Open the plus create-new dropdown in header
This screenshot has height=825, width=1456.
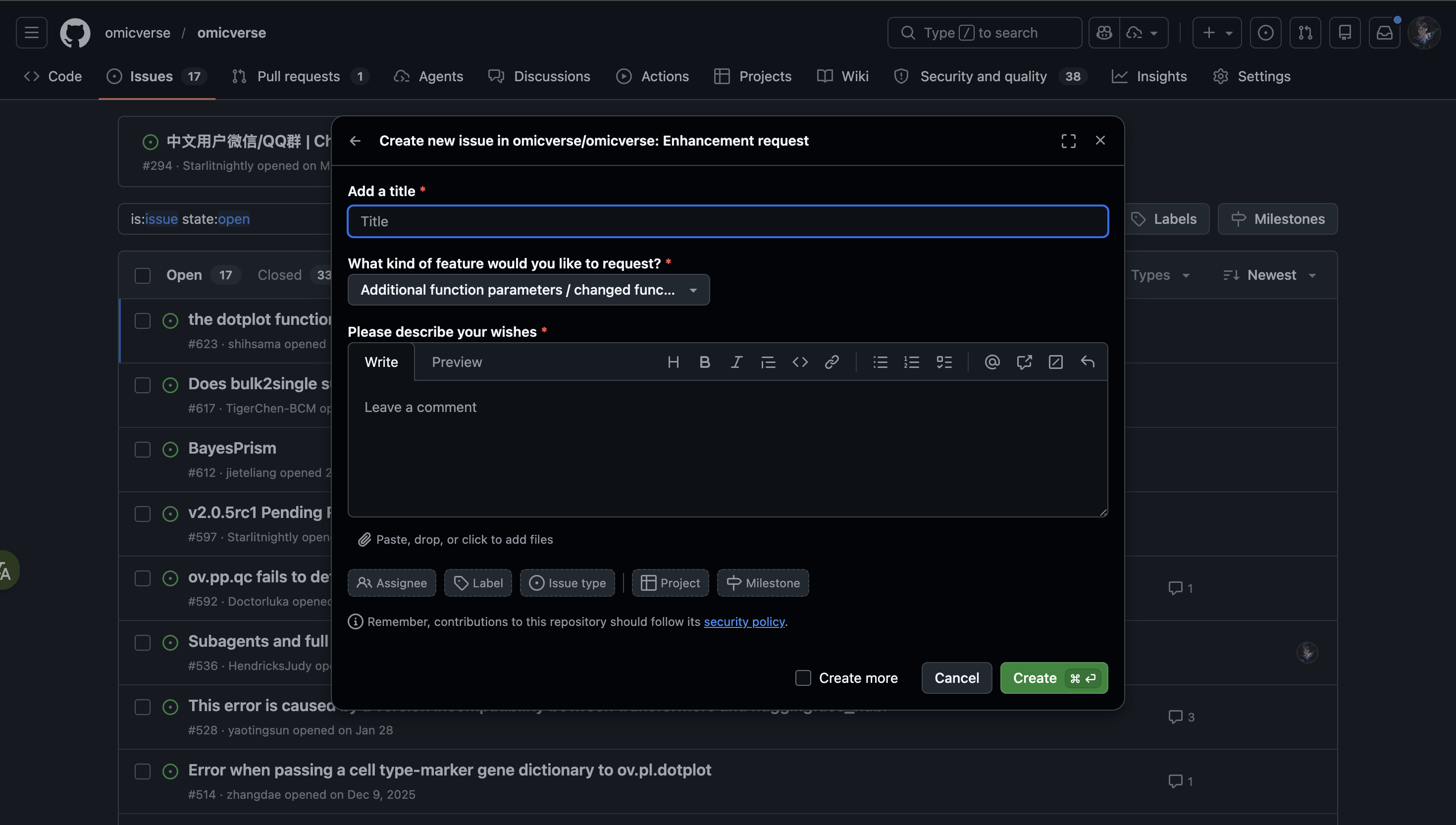tap(1217, 33)
